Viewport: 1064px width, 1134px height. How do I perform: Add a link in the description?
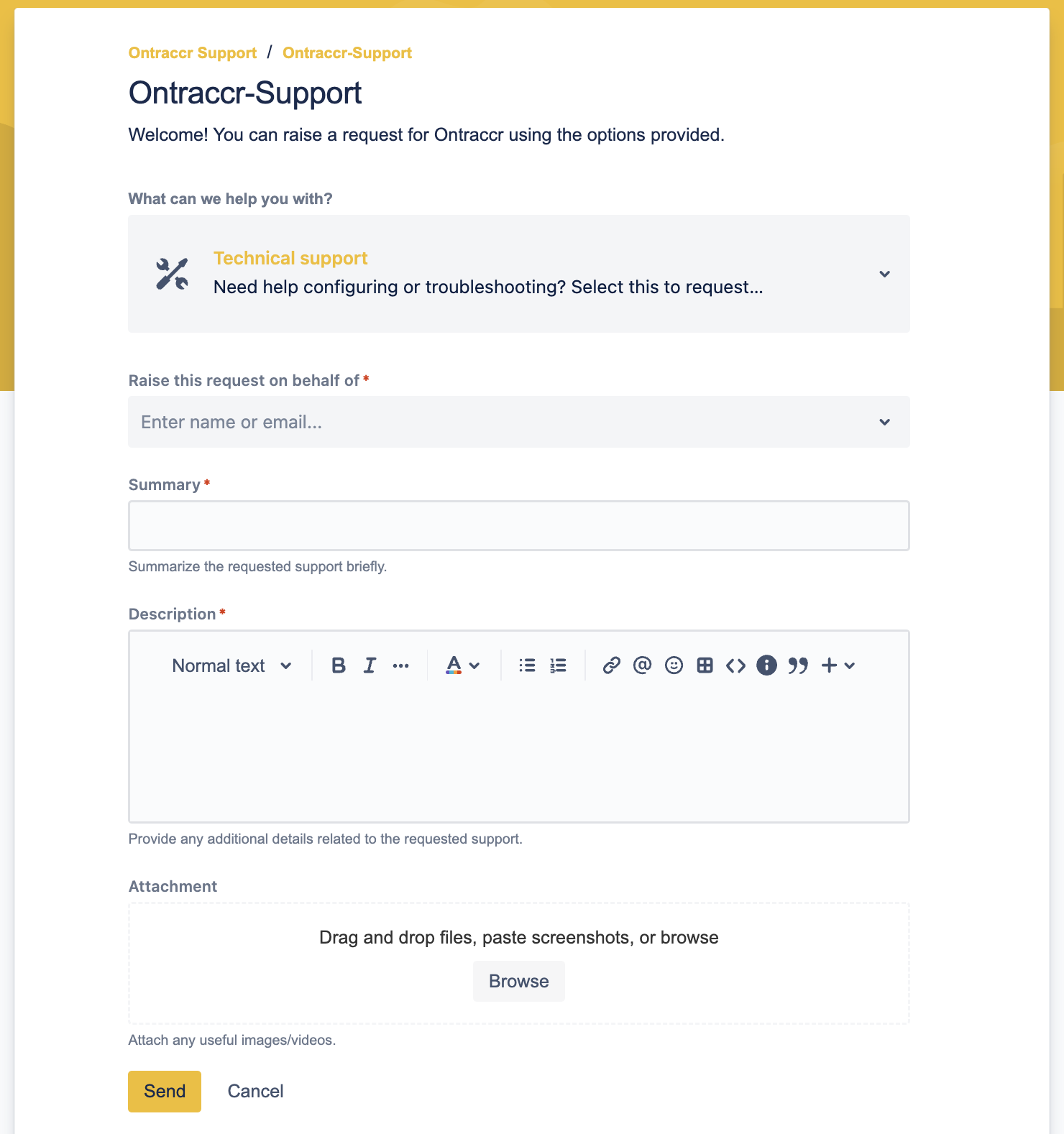[x=611, y=665]
